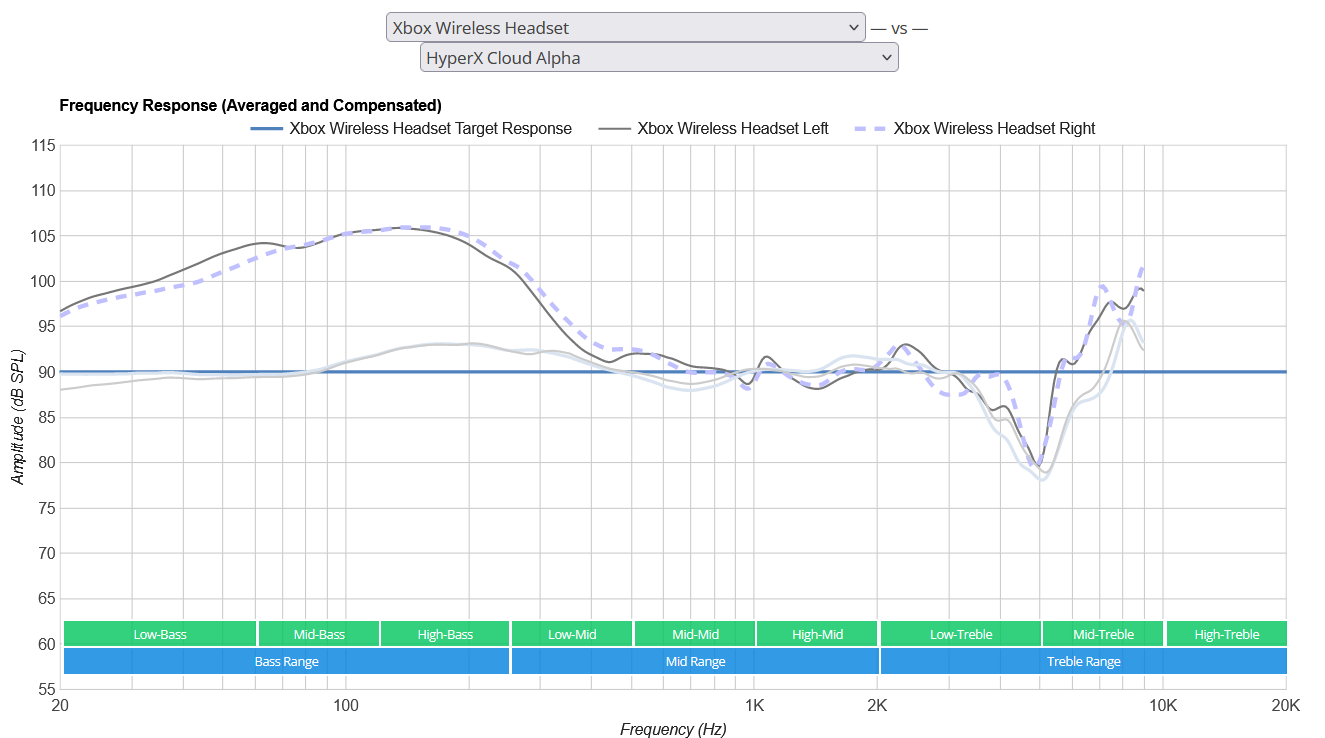Click the 60 amplitude tick label
The width and height of the screenshot is (1325, 738).
click(x=47, y=644)
